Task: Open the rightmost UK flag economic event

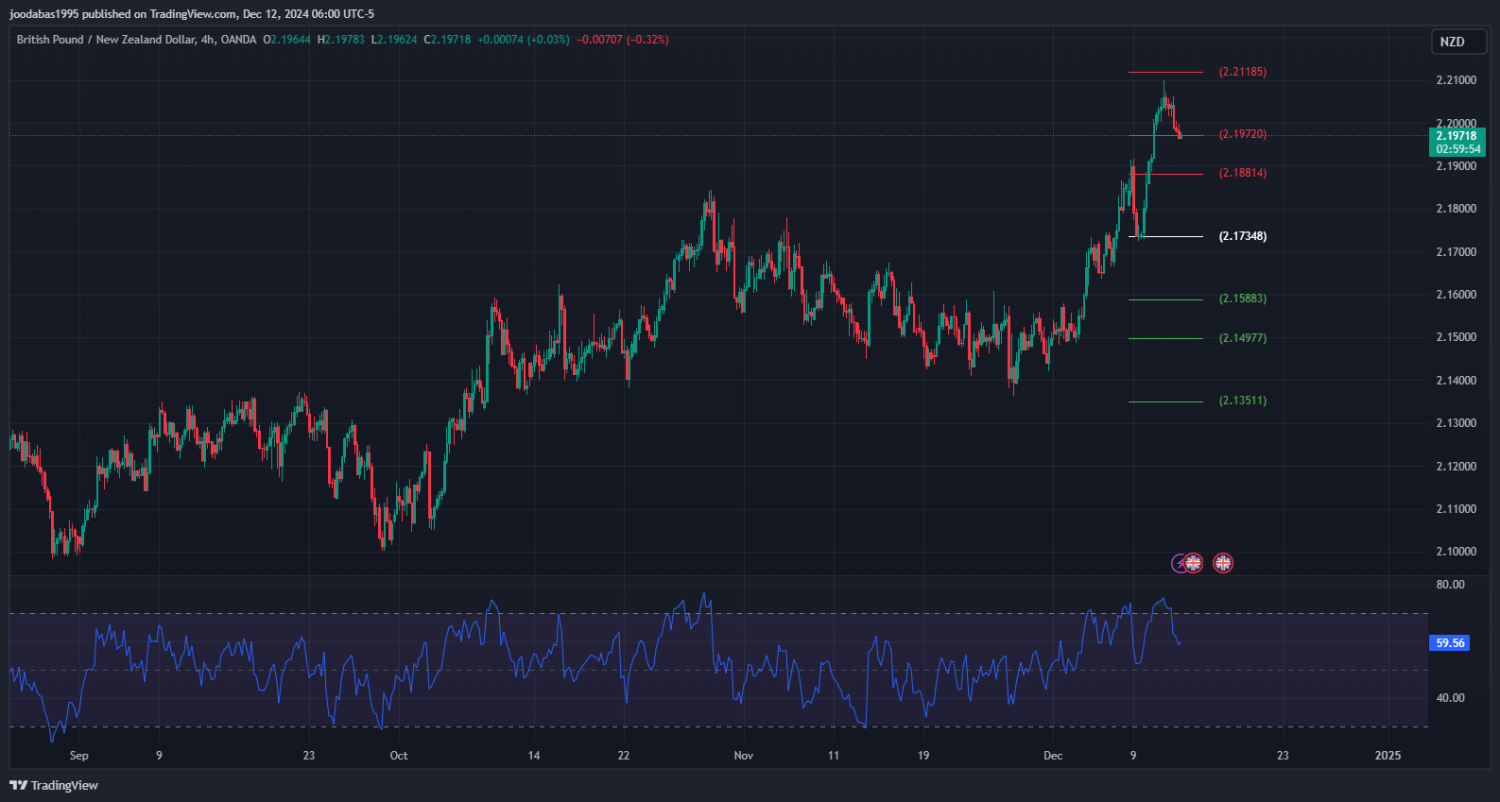Action: 1222,563
